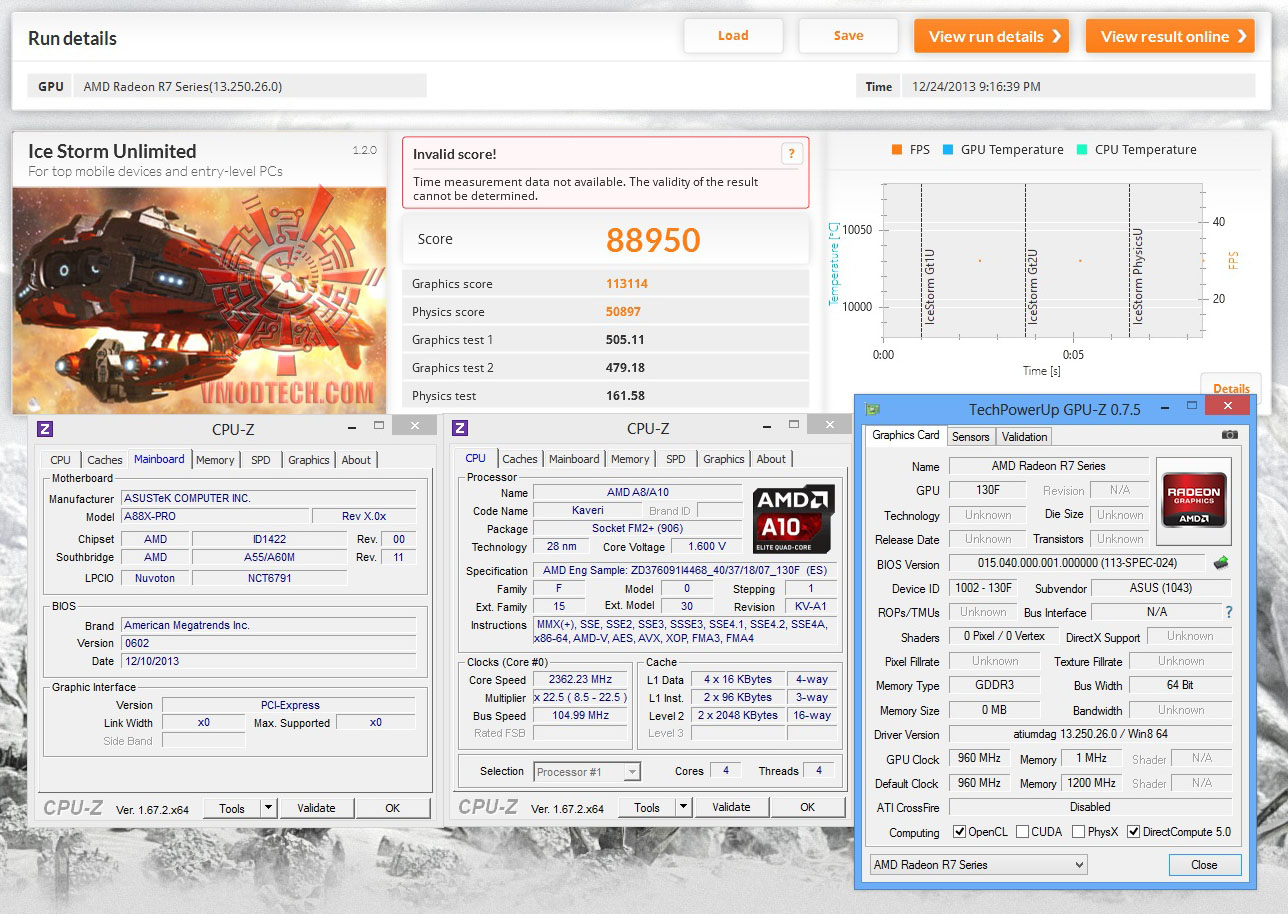This screenshot has height=914, width=1288.
Task: Open View result online
Action: [1170, 36]
